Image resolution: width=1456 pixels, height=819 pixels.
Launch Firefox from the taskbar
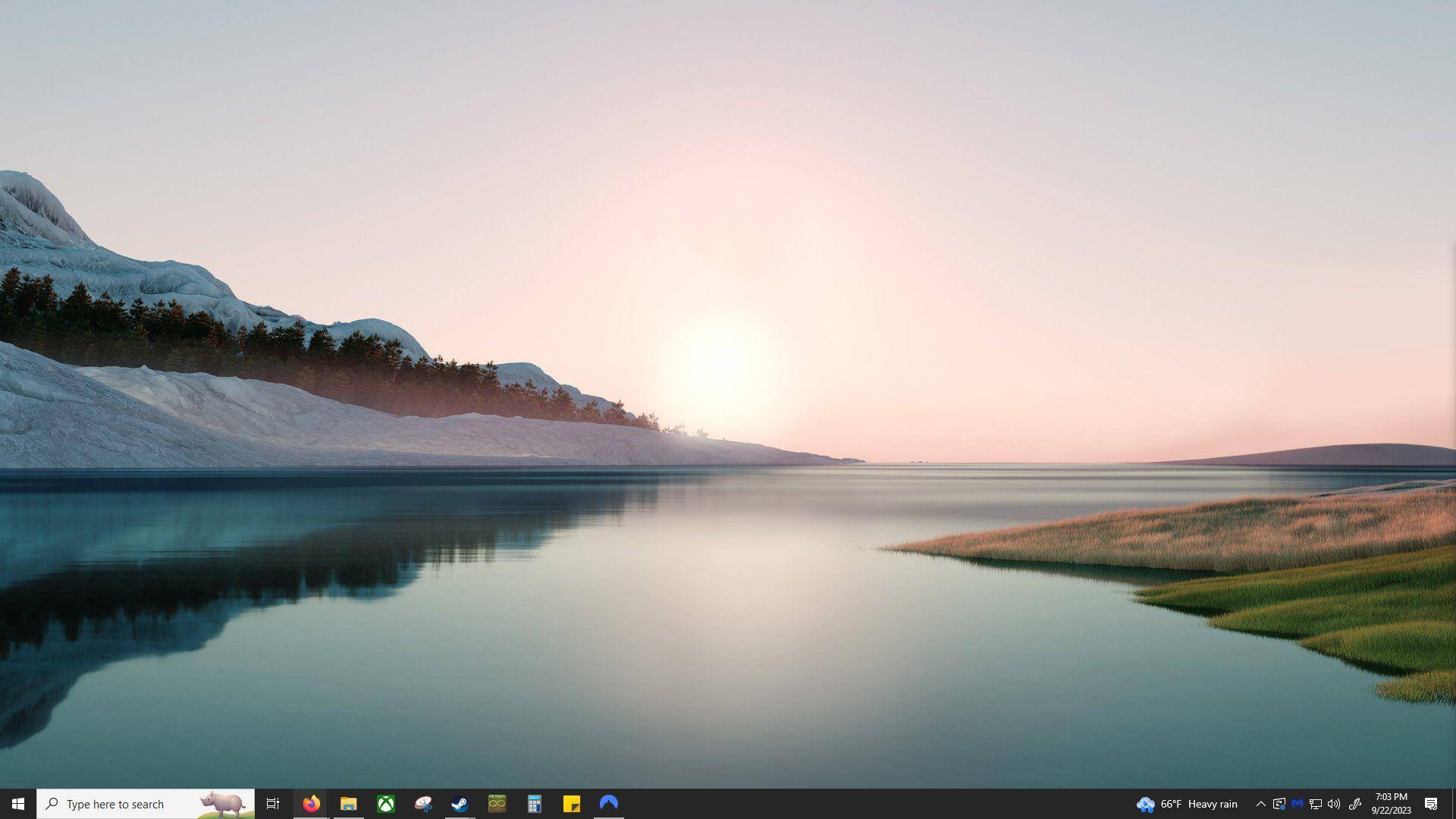pos(311,804)
